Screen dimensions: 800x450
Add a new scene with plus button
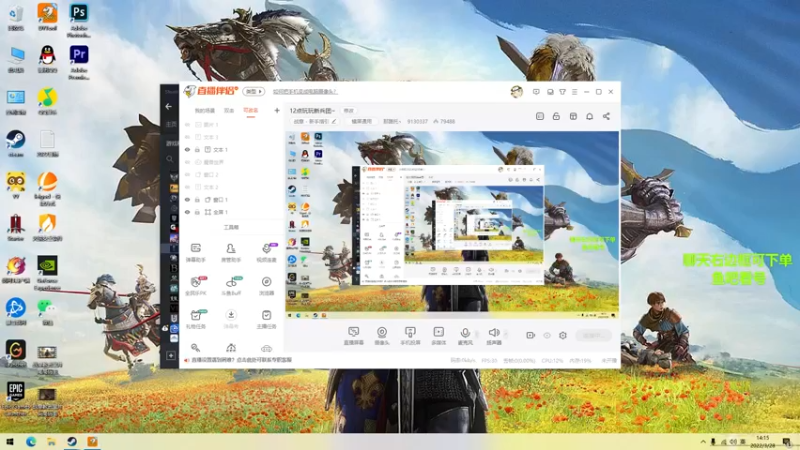tap(277, 110)
